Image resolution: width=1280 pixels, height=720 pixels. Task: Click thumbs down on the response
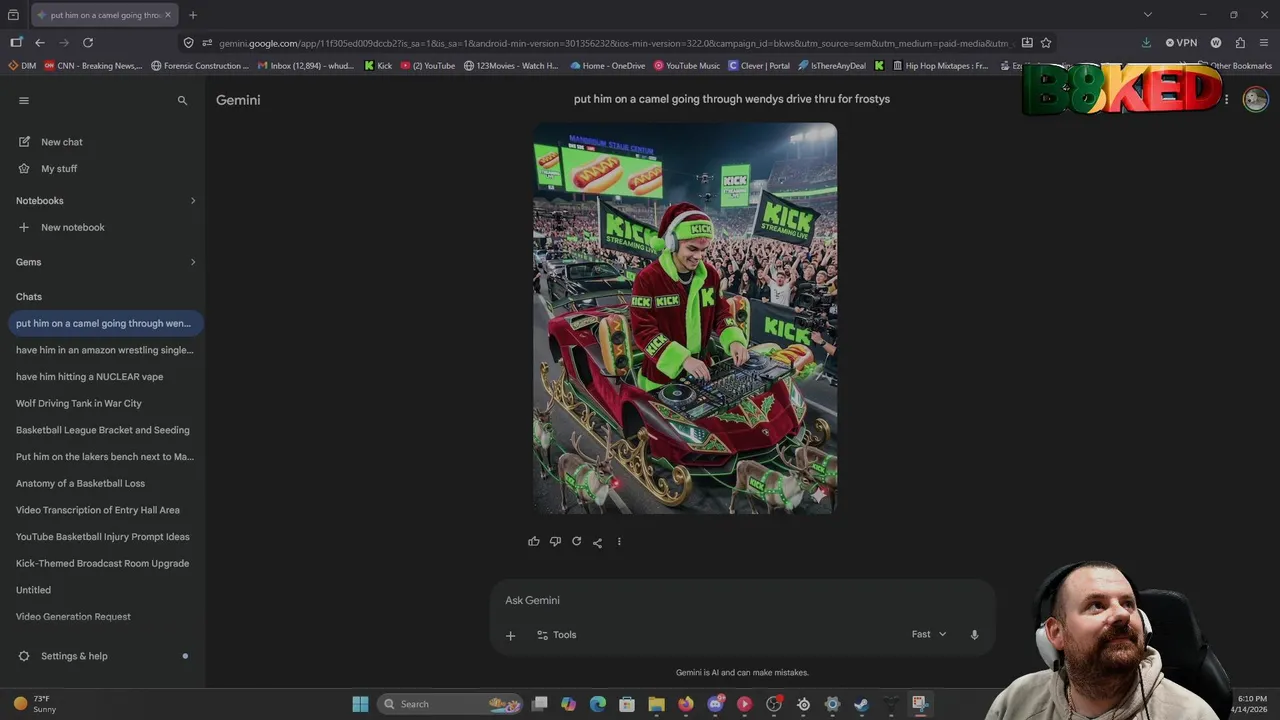[555, 541]
